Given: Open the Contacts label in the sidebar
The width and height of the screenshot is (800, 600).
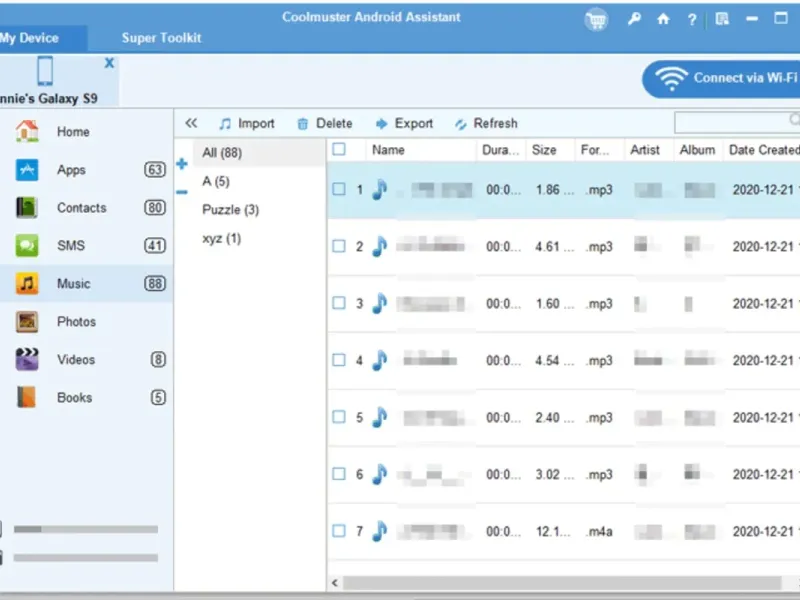Looking at the screenshot, I should (82, 208).
